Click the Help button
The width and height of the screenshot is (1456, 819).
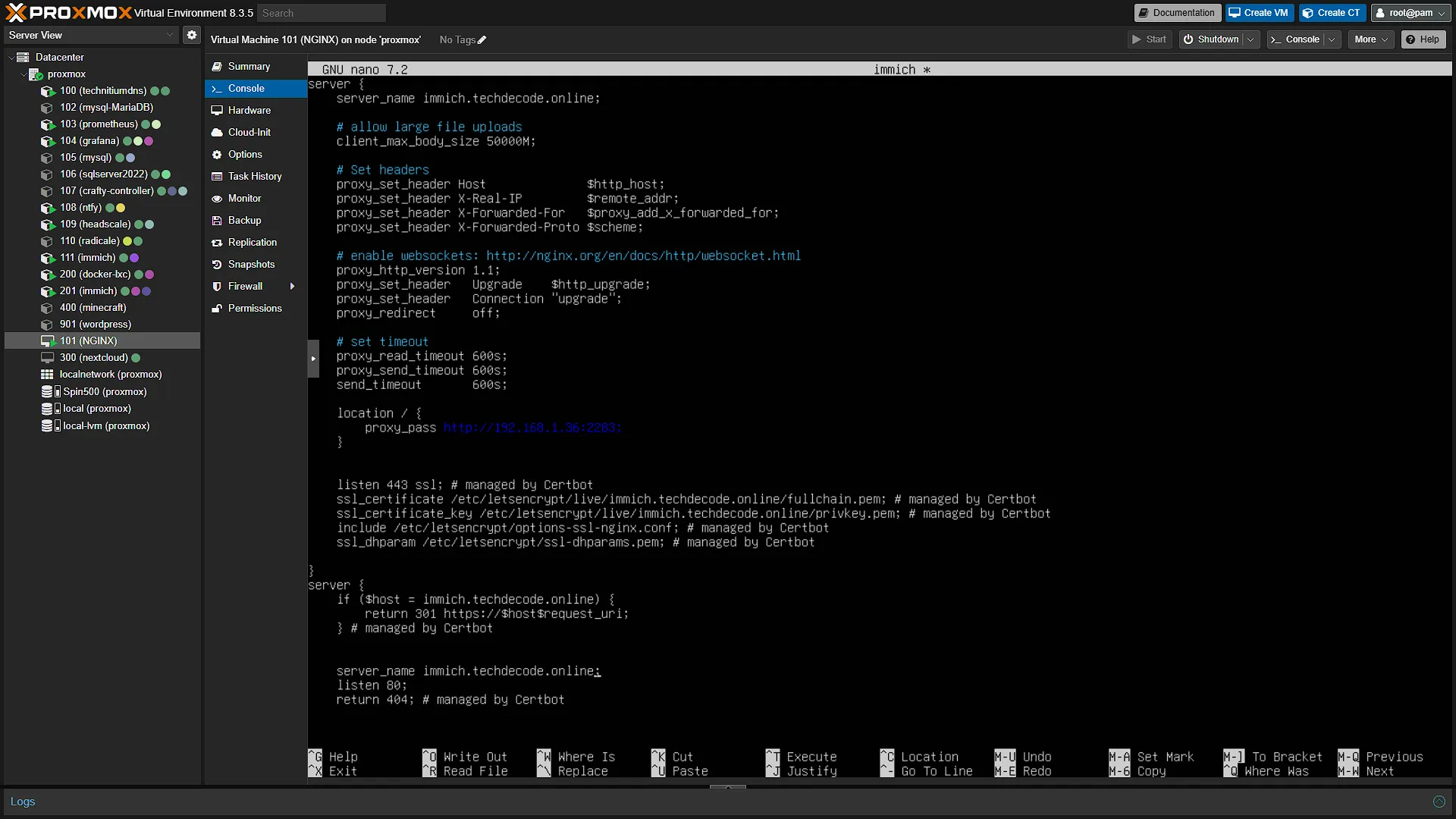tap(1423, 39)
